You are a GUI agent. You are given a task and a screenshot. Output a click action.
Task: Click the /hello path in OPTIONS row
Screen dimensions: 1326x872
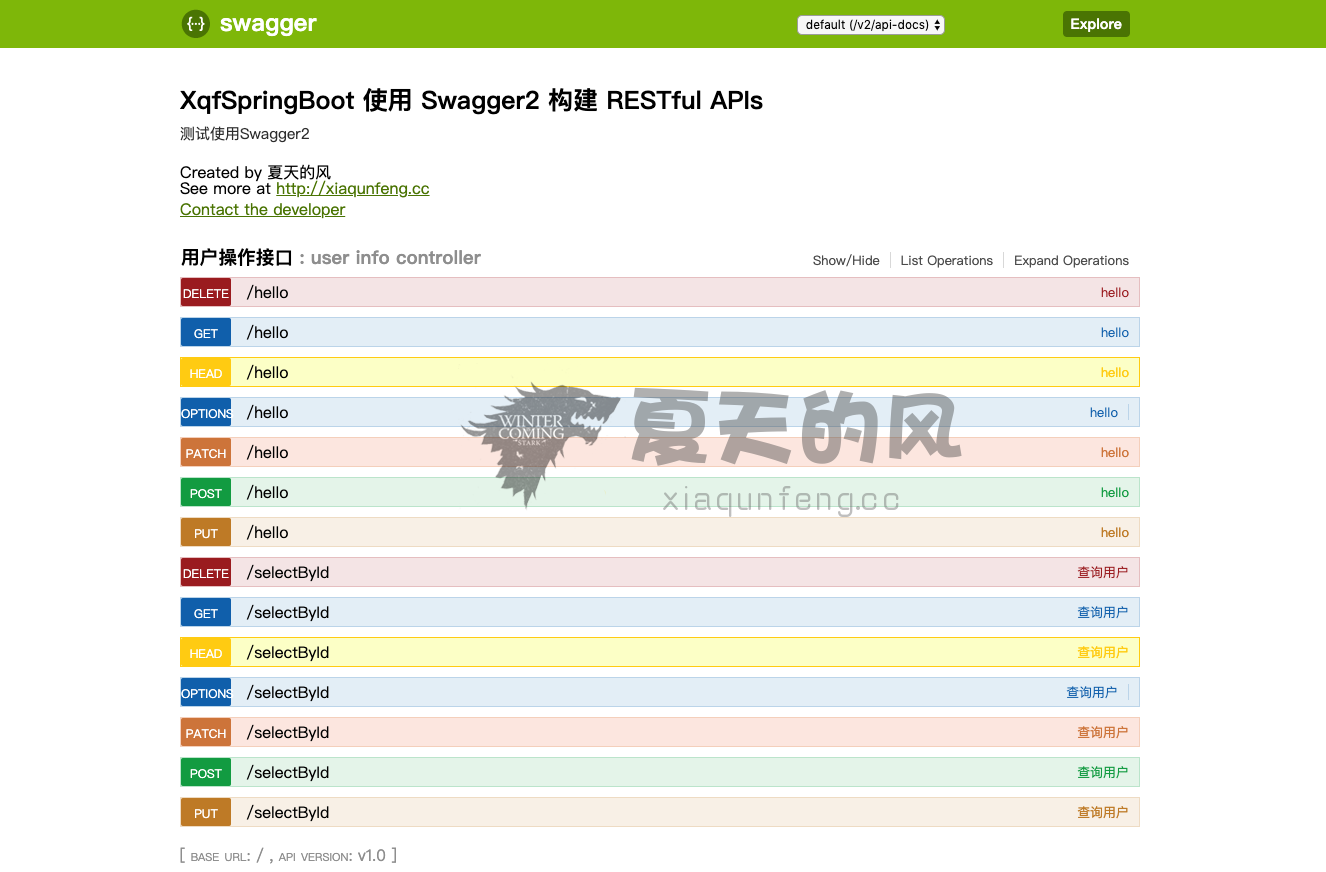268,412
